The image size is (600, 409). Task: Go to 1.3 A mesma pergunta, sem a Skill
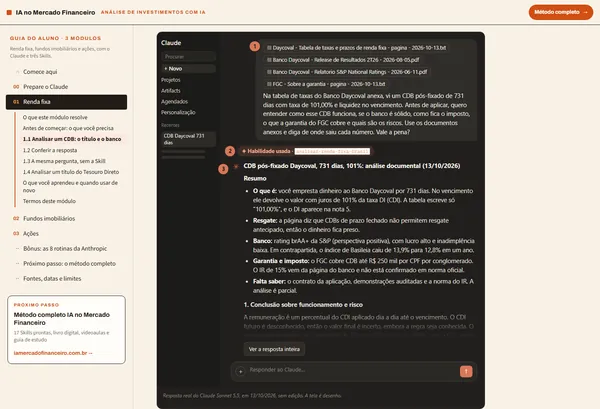pos(64,161)
